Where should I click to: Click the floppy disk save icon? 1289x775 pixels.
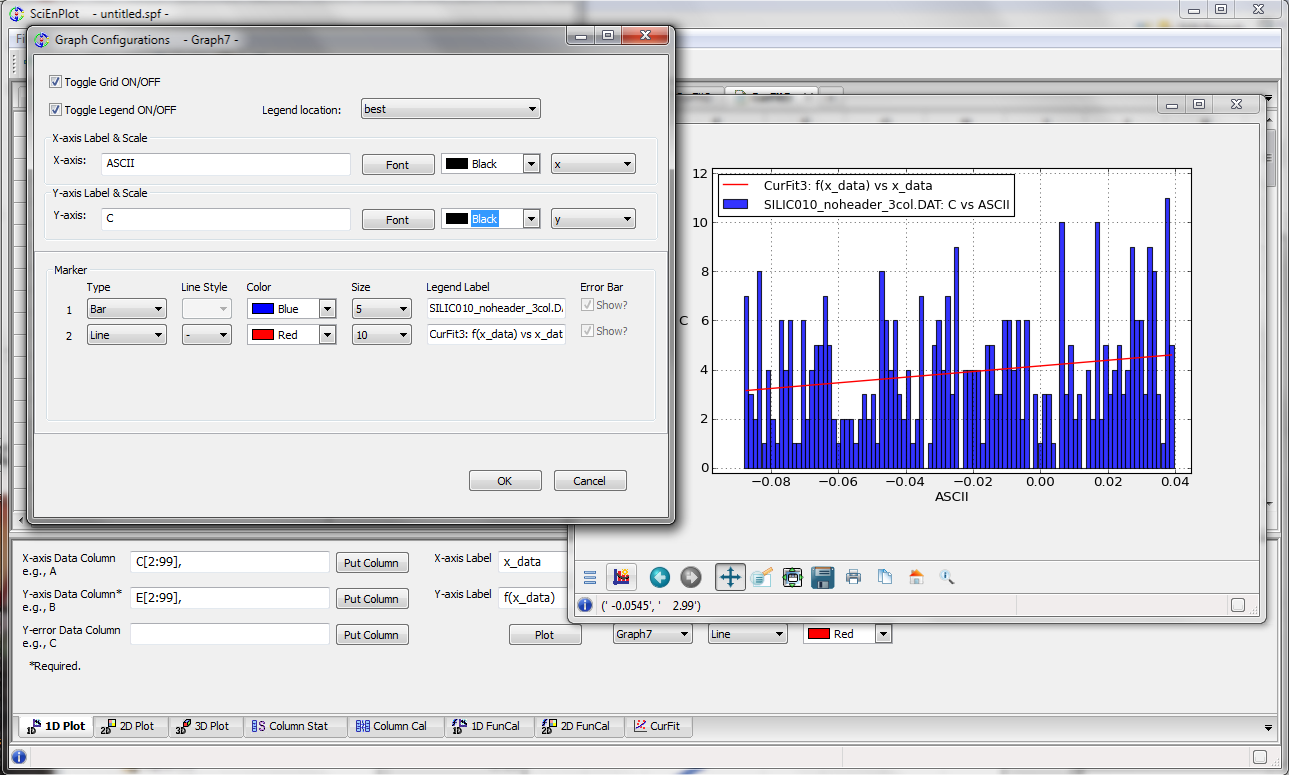[x=823, y=577]
